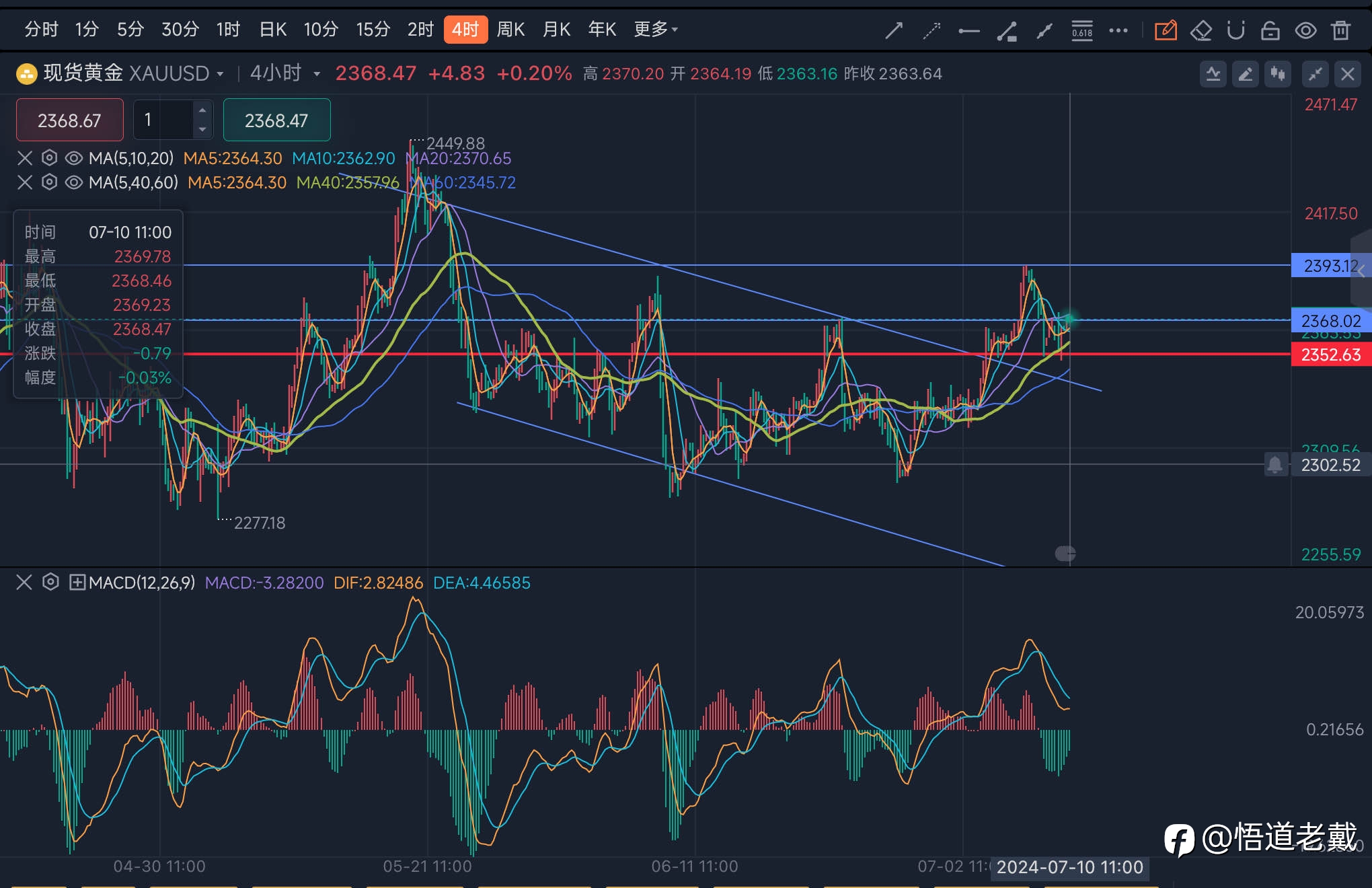Increase the lot size stepper
This screenshot has height=888, width=1372.
[202, 110]
